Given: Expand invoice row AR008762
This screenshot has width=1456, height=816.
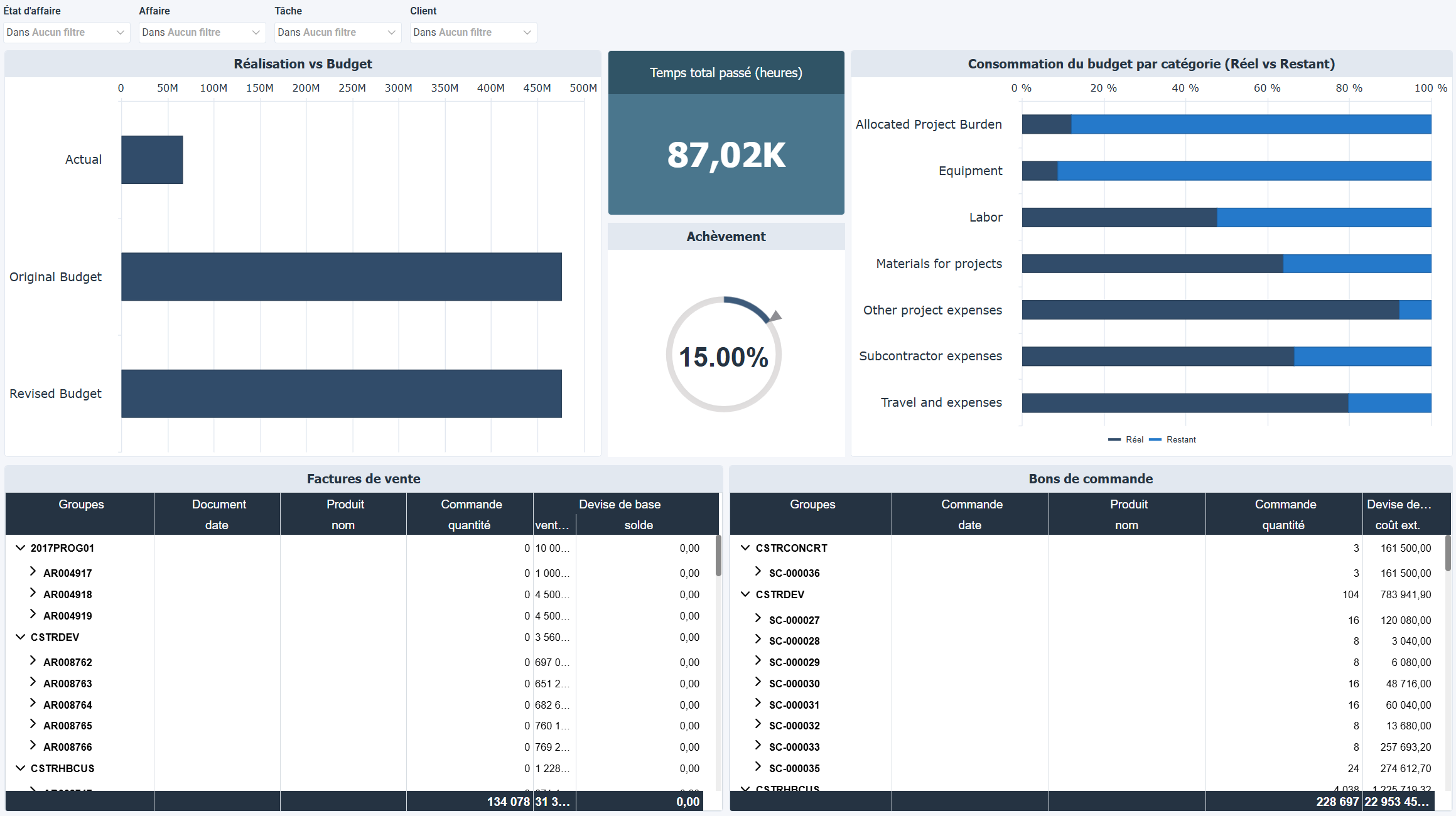Looking at the screenshot, I should (x=33, y=662).
